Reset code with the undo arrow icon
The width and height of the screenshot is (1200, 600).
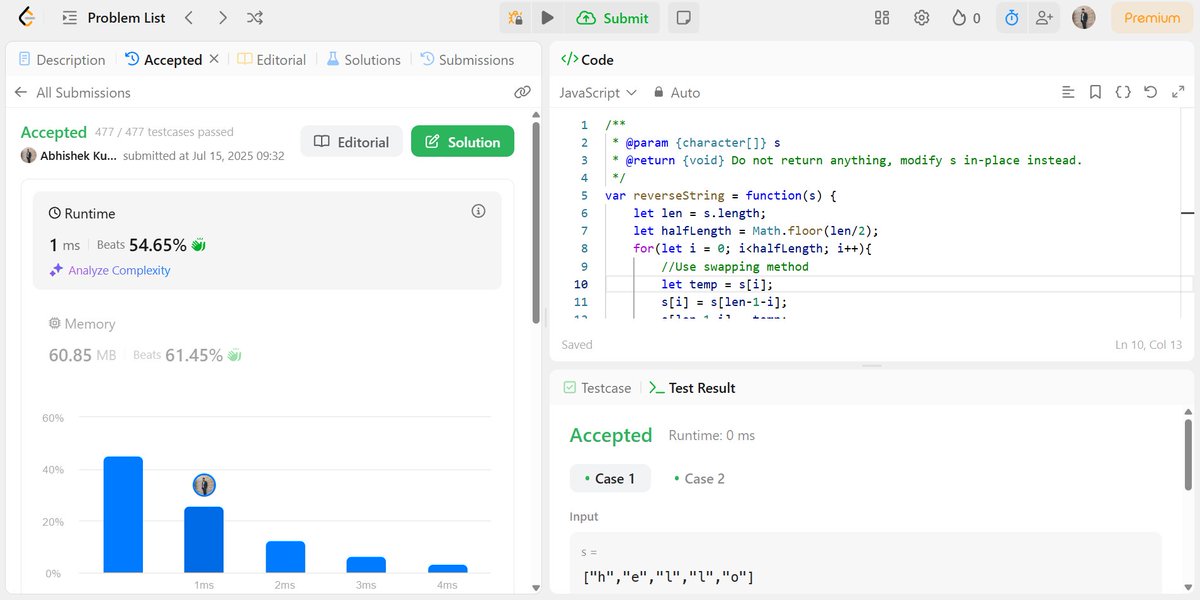tap(1151, 92)
